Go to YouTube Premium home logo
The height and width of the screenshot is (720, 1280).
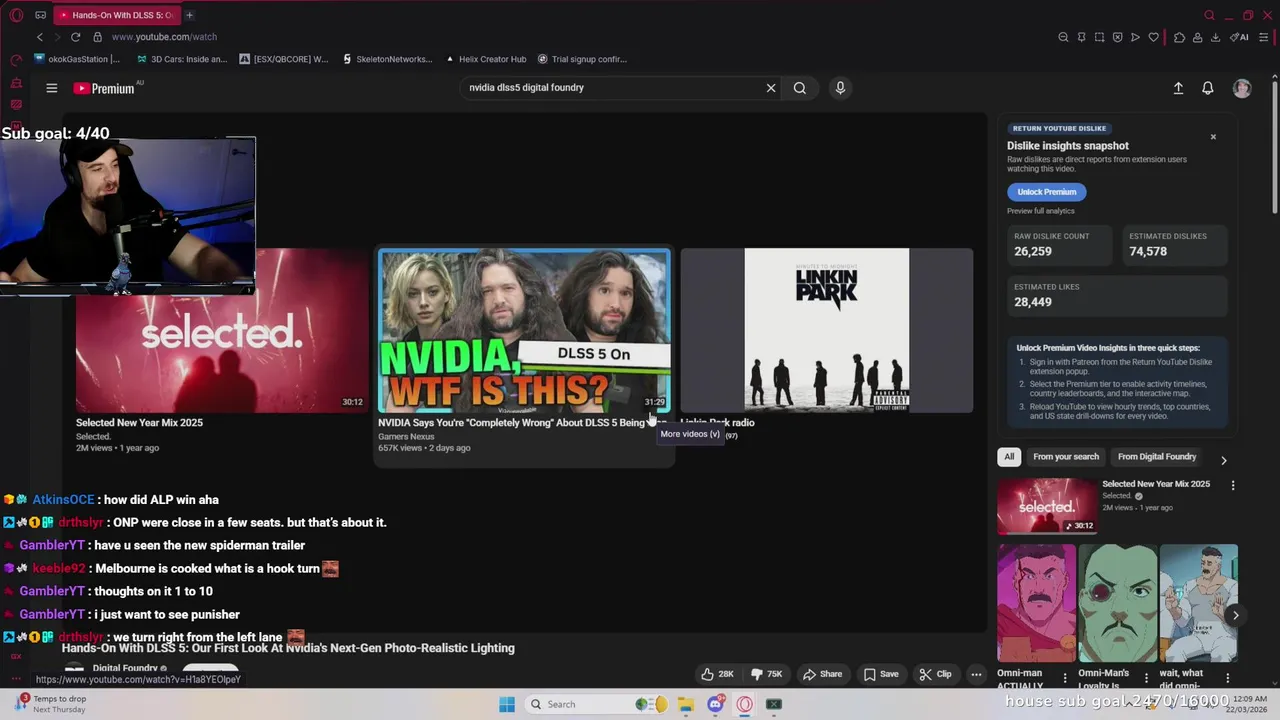pyautogui.click(x=104, y=88)
